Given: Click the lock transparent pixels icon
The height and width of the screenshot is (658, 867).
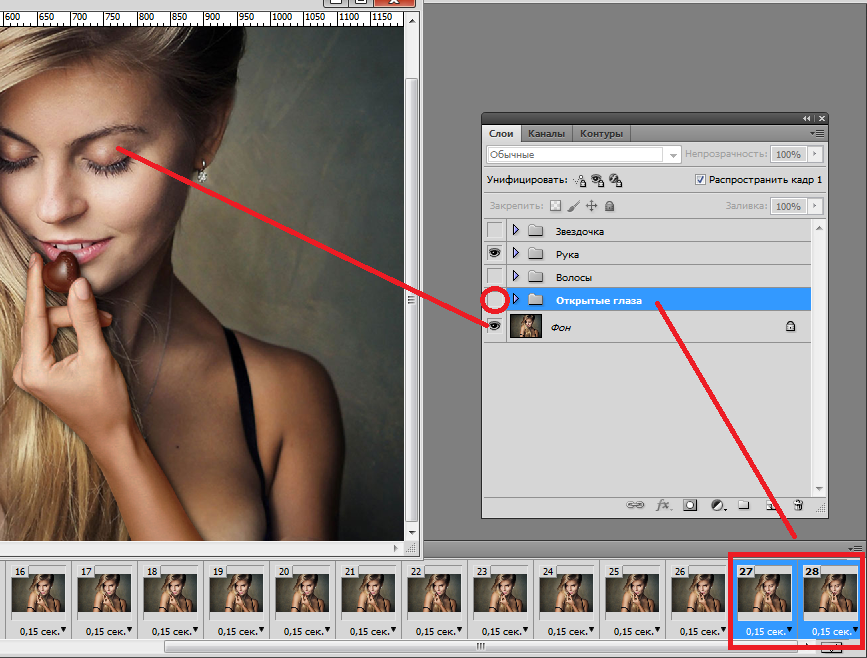Looking at the screenshot, I should point(556,206).
